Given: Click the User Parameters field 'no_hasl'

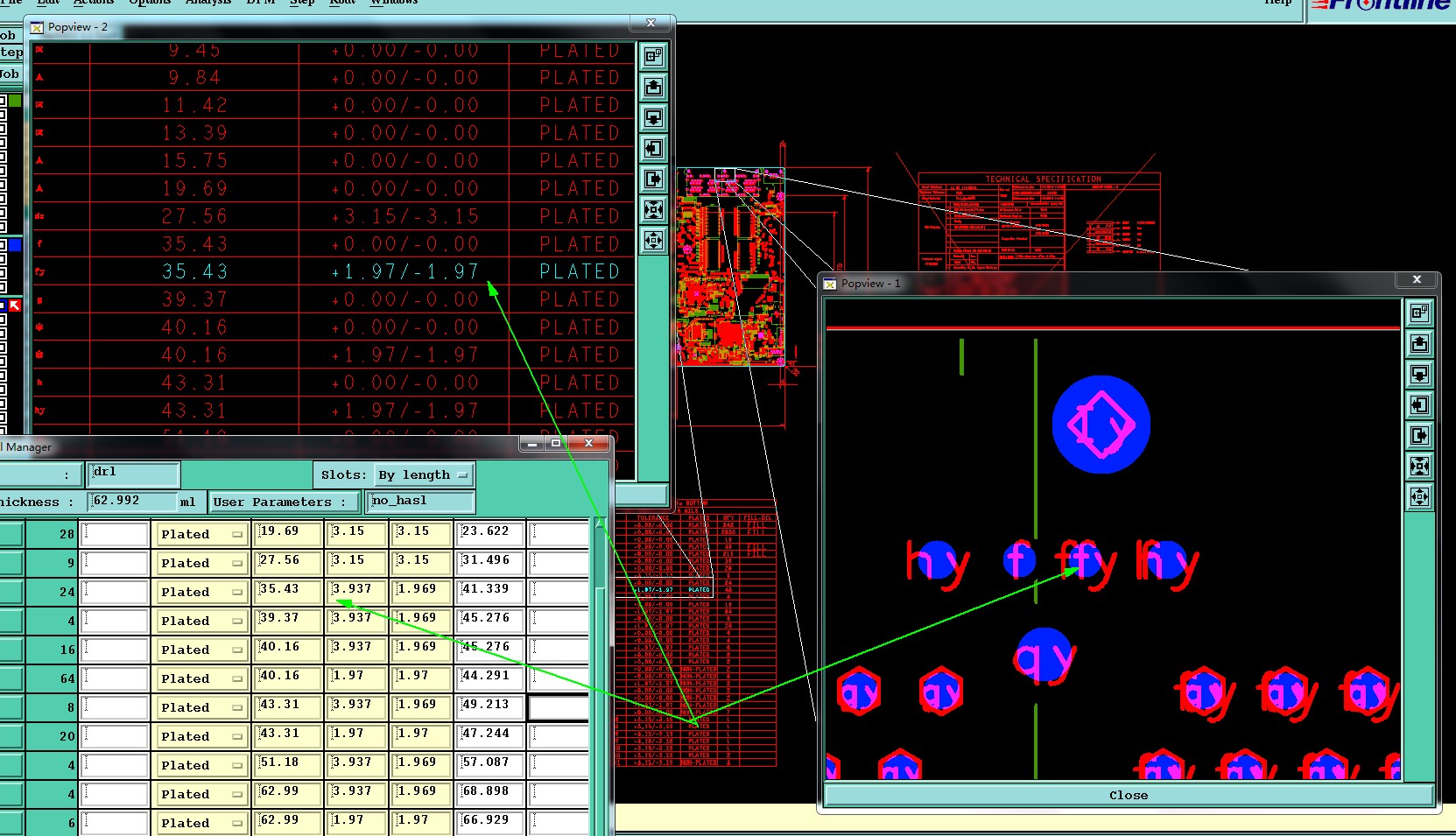Looking at the screenshot, I should pos(420,502).
